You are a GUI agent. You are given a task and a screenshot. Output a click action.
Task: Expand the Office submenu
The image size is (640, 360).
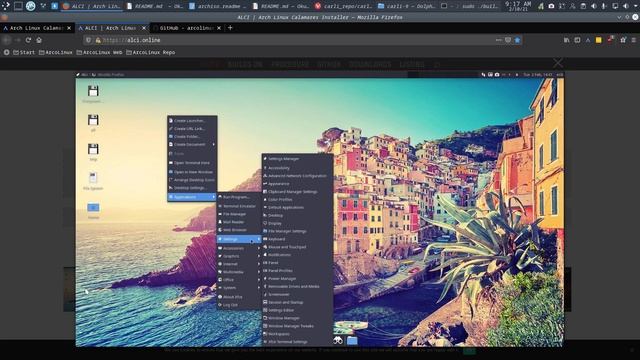click(239, 280)
